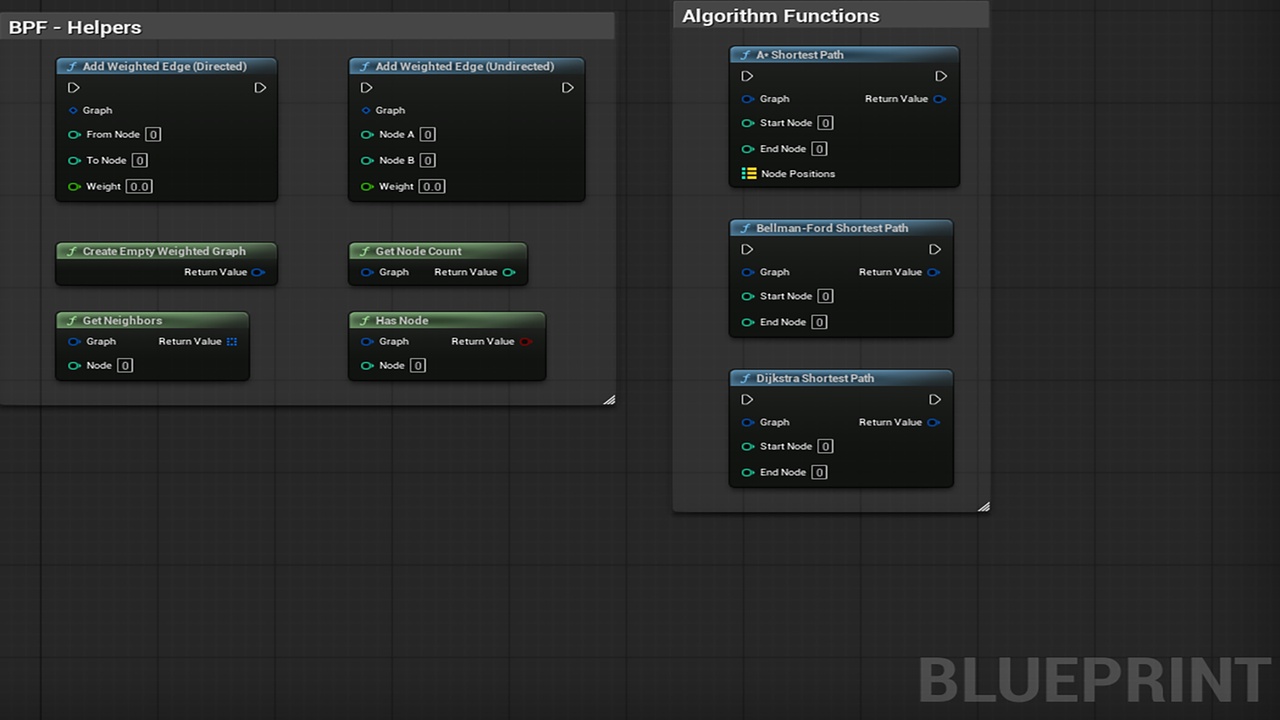Click End Node value field on A* Shortest Path
This screenshot has height=720, width=1280.
click(x=819, y=149)
